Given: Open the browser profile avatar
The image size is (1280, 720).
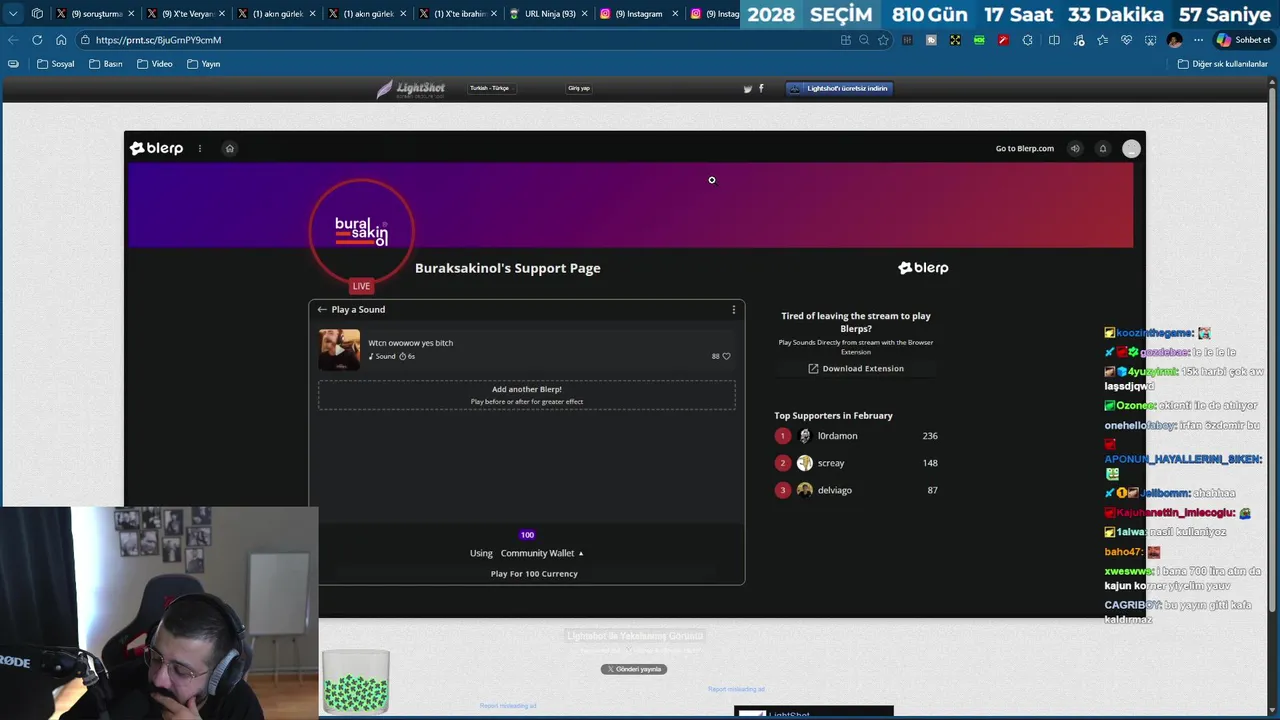Looking at the screenshot, I should 1174,40.
